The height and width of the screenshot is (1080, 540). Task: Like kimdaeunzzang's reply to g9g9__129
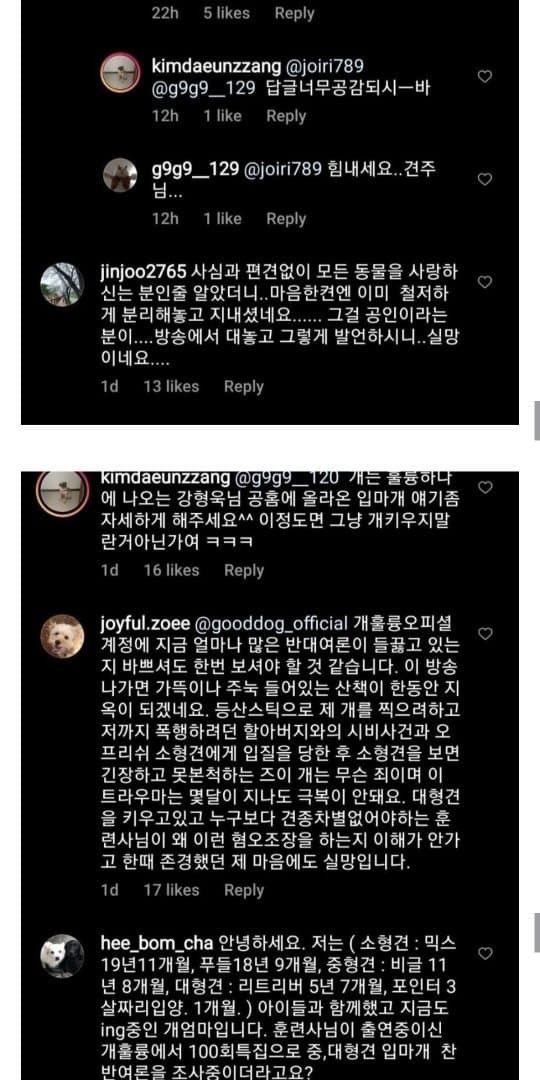485,76
